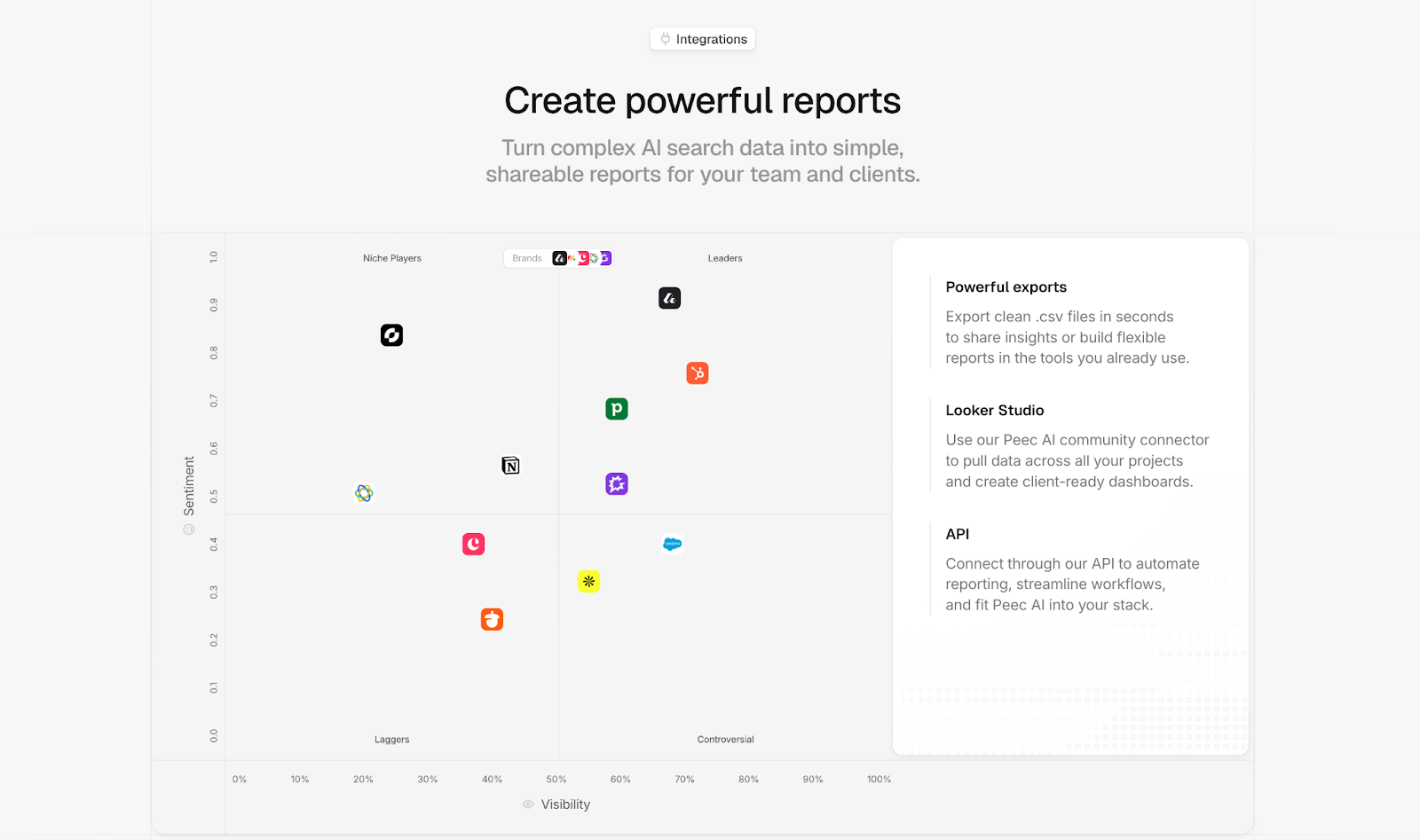Switch to the Looker Studio section
The image size is (1420, 840).
[x=995, y=411]
